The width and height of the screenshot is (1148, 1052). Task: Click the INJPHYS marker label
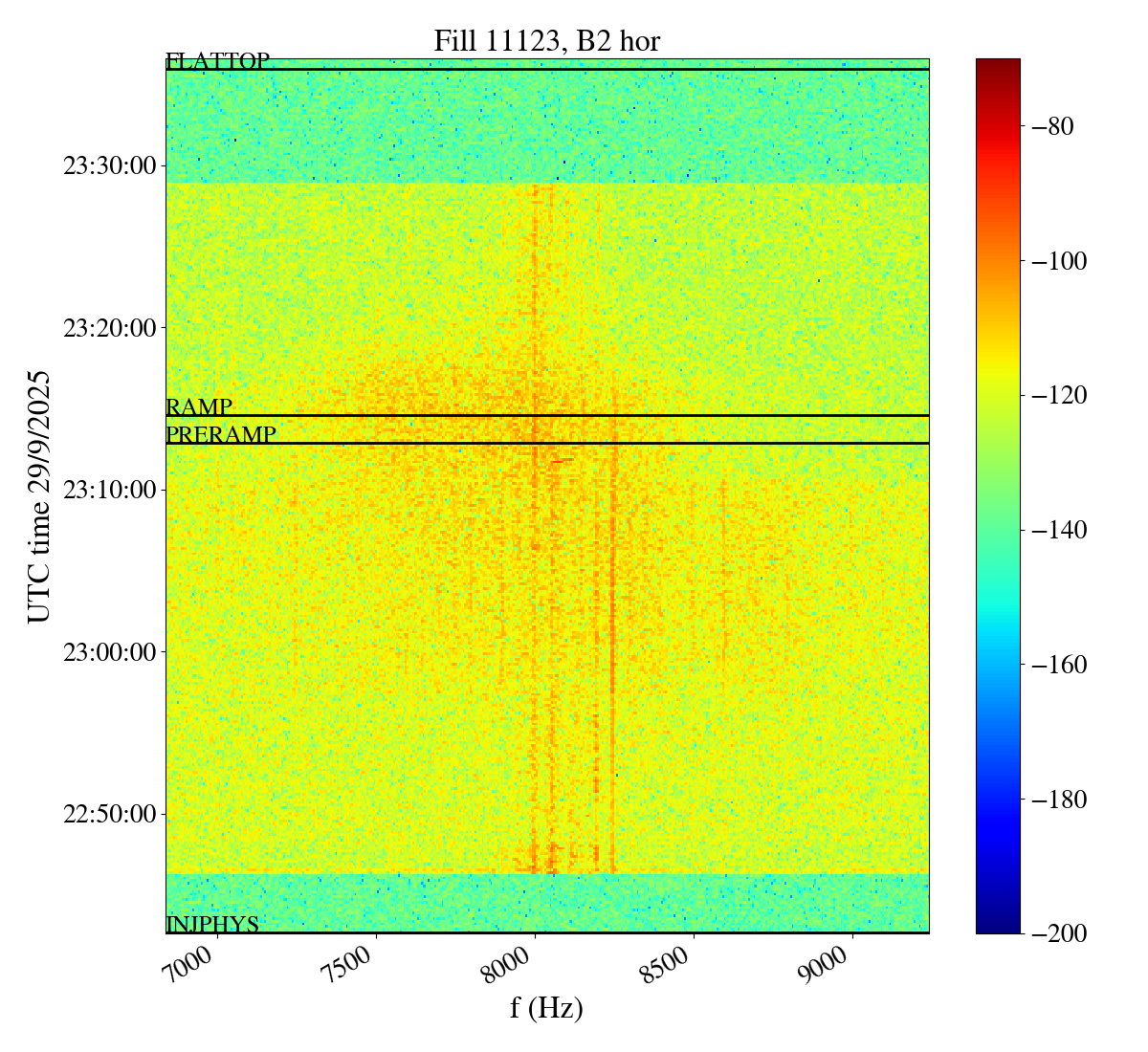tap(212, 924)
